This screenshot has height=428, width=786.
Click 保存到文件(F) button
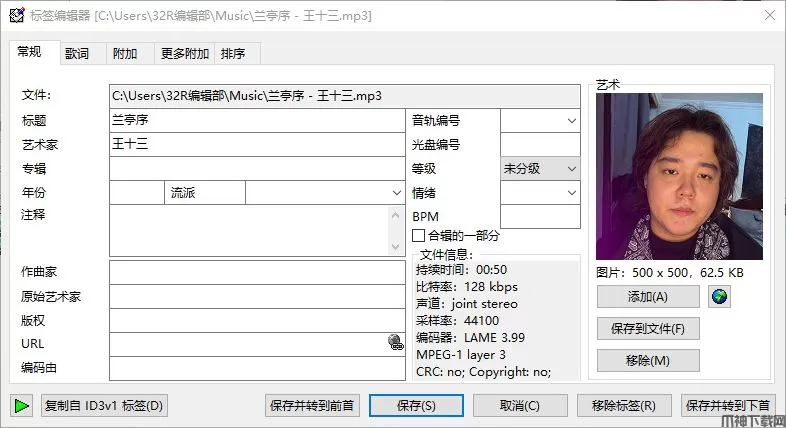(x=648, y=329)
